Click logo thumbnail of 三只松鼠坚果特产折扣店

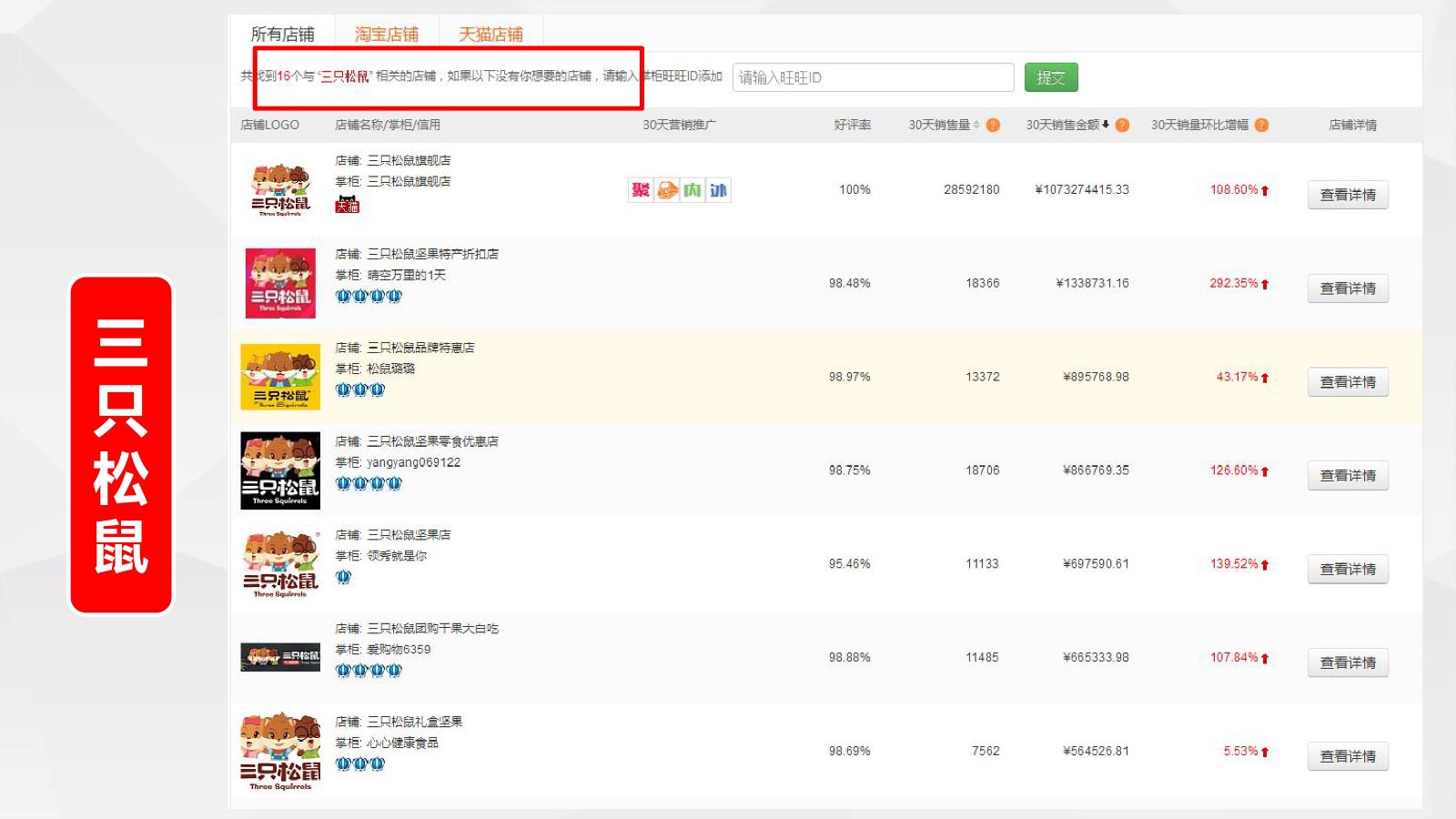point(280,283)
